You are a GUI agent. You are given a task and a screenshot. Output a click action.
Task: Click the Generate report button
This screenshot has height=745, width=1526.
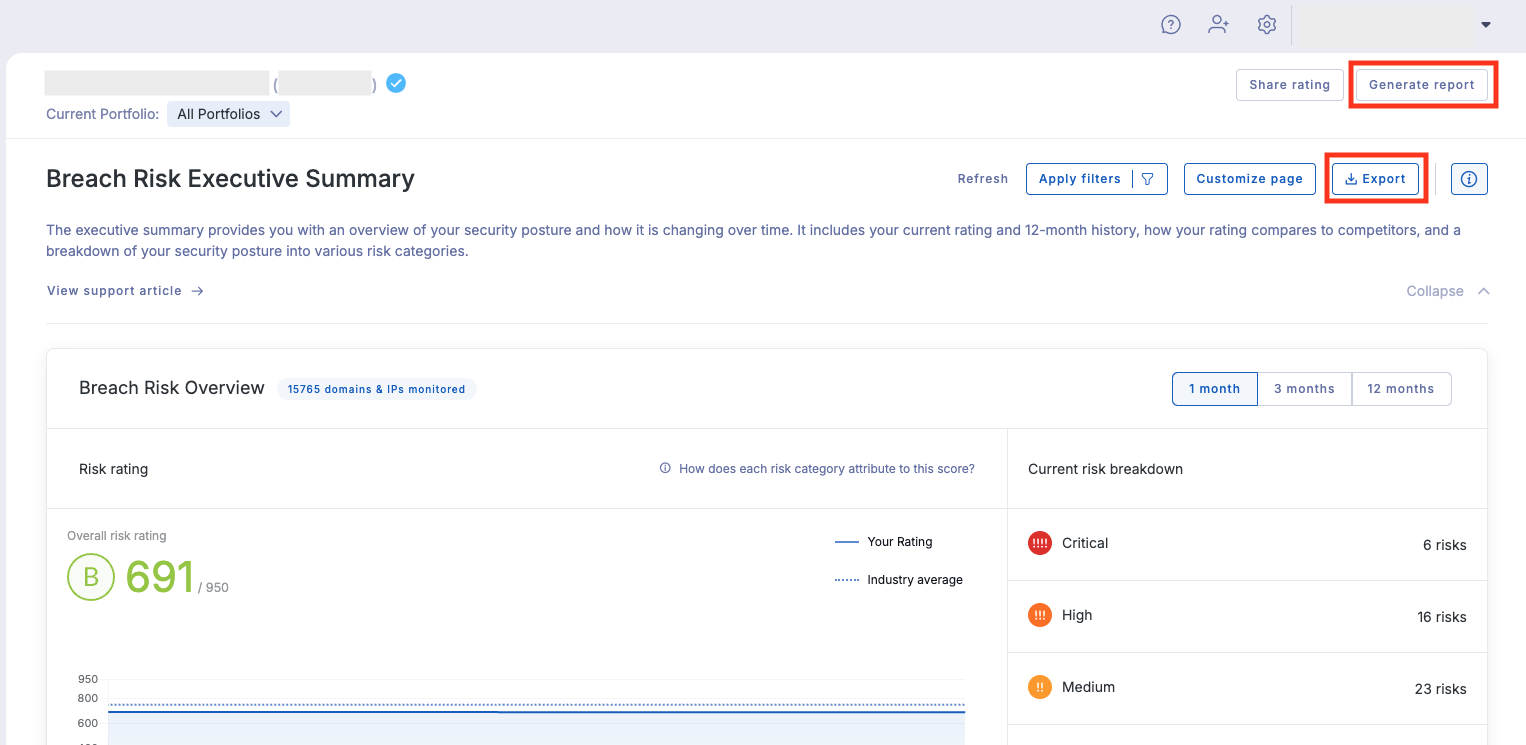[x=1421, y=85]
